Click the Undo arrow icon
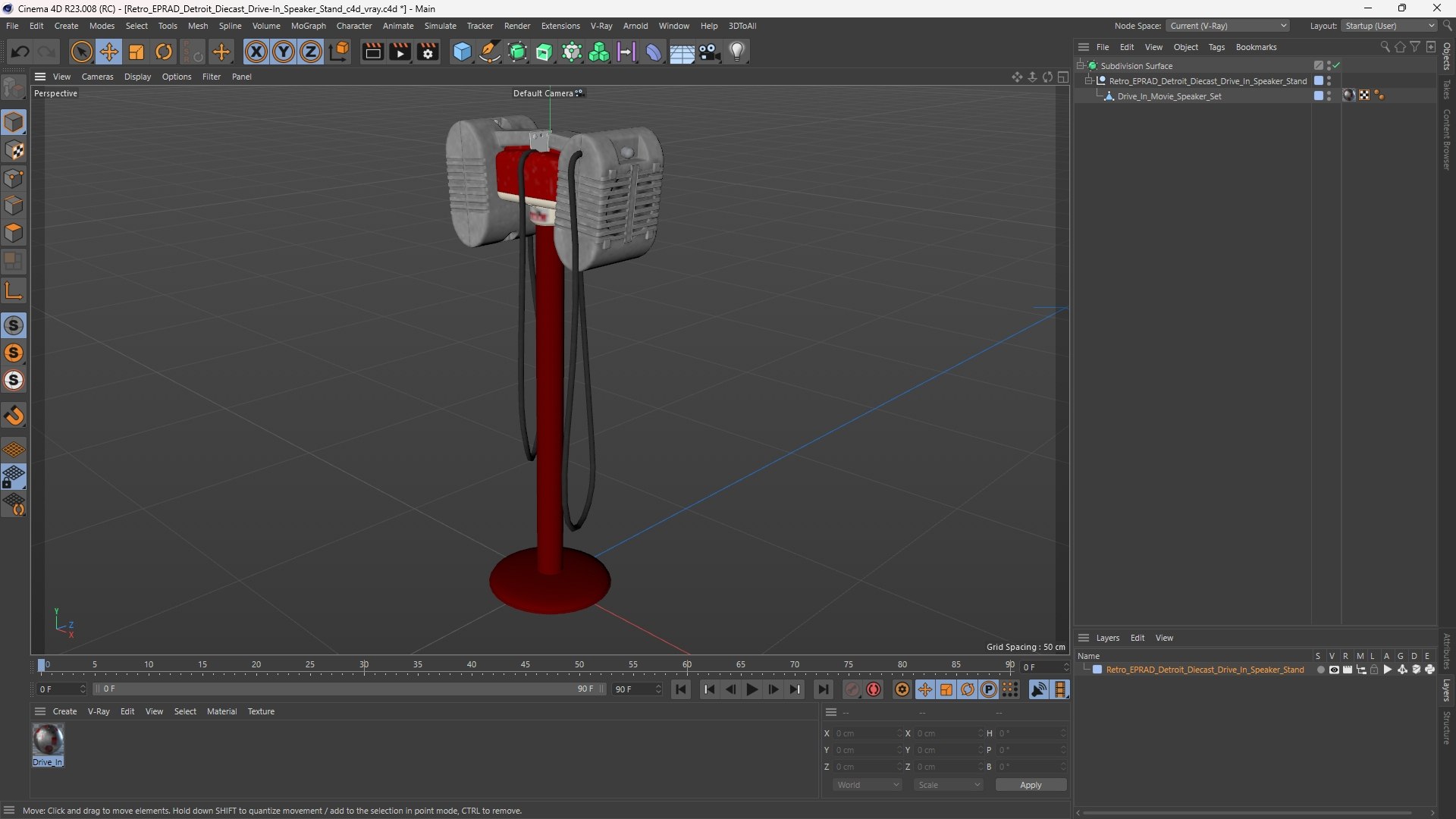 click(20, 52)
